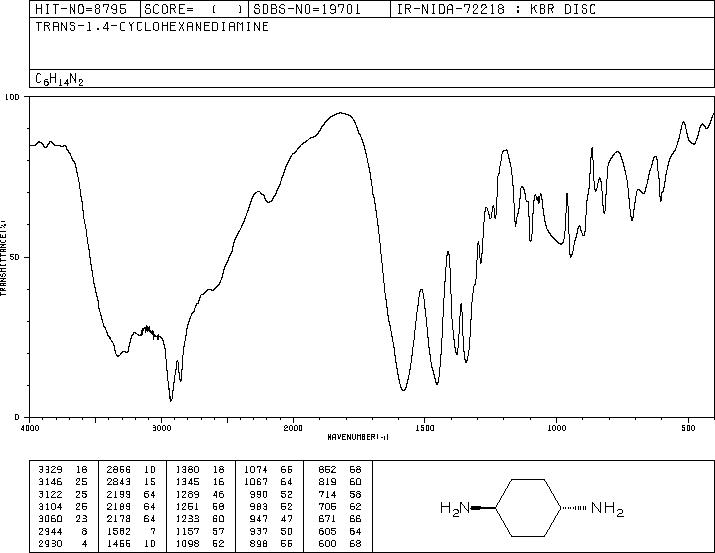Select peak table entry 2866
The image size is (715, 553).
click(119, 469)
